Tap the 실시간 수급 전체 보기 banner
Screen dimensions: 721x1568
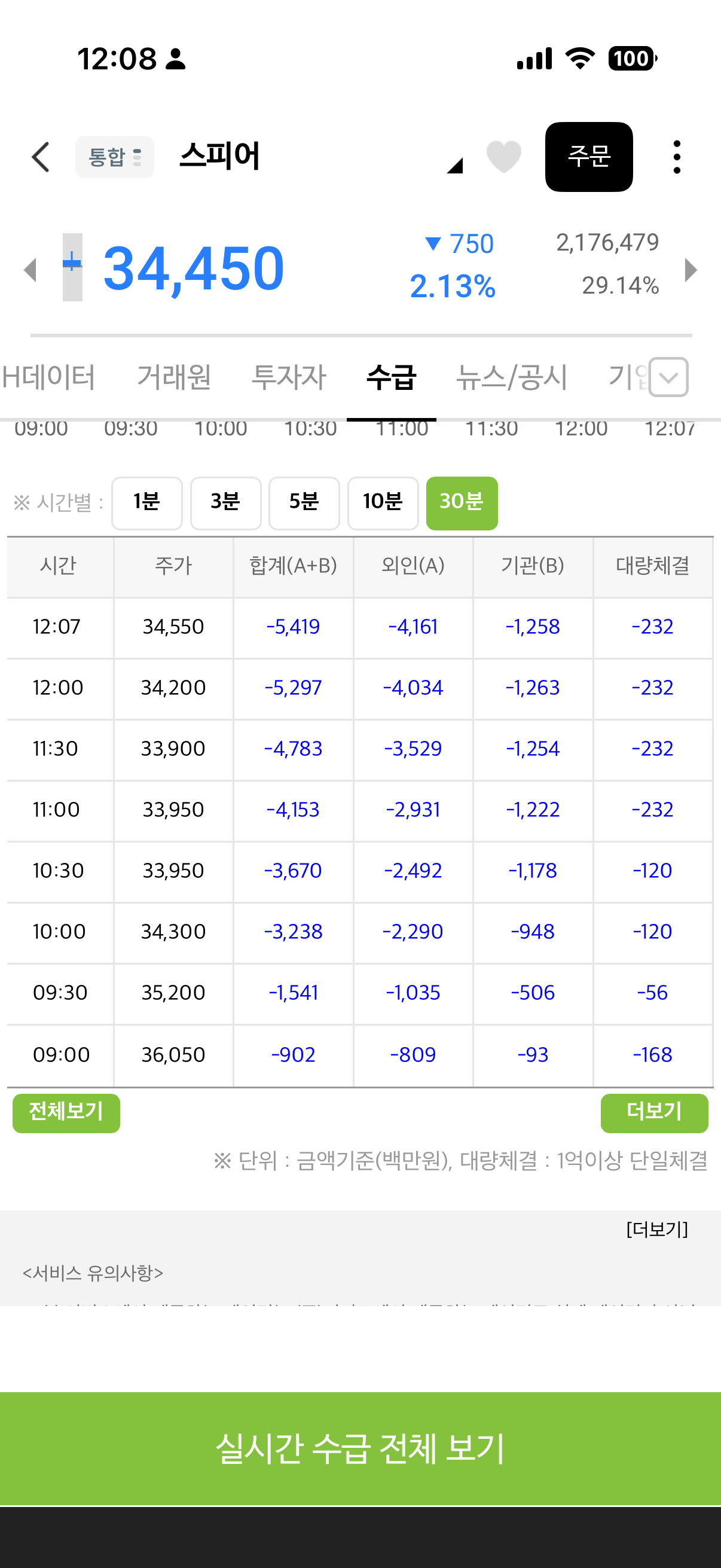[x=360, y=1448]
